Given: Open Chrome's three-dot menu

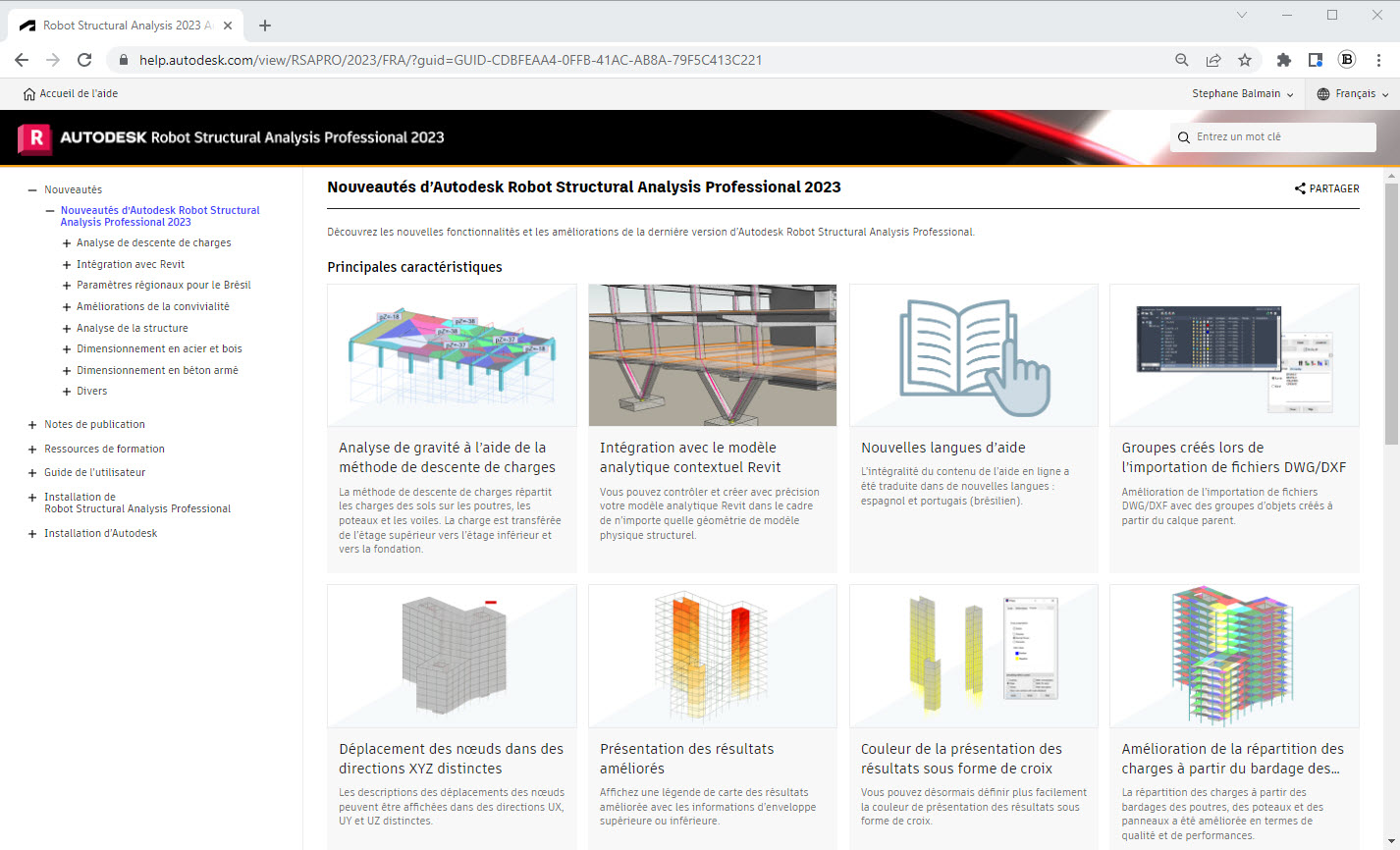Looking at the screenshot, I should pyautogui.click(x=1380, y=60).
